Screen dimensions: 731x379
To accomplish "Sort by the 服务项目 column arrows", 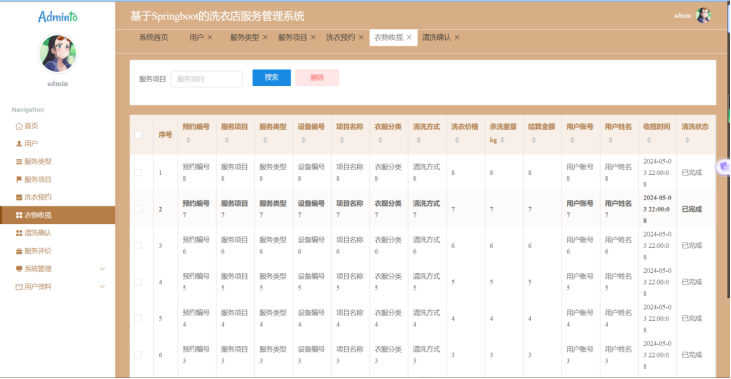I will 227,140.
